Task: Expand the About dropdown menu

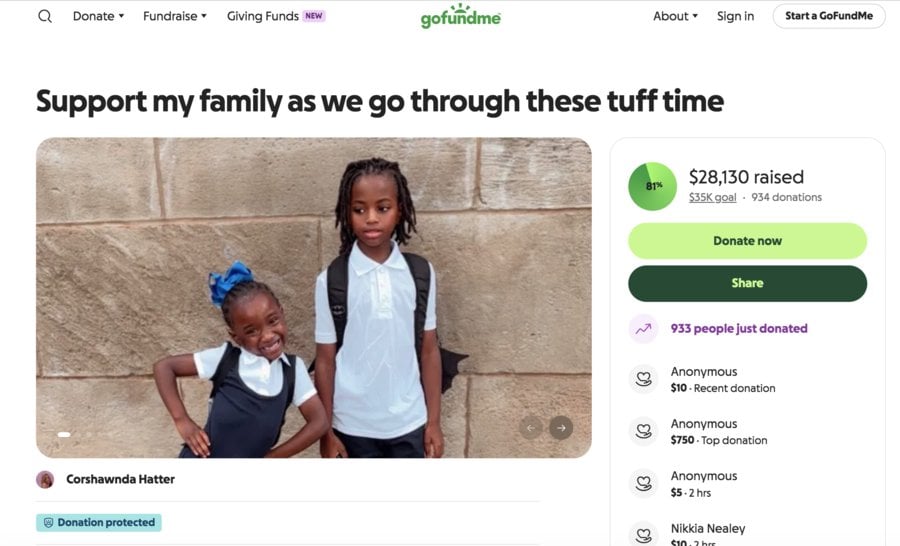Action: pyautogui.click(x=675, y=16)
